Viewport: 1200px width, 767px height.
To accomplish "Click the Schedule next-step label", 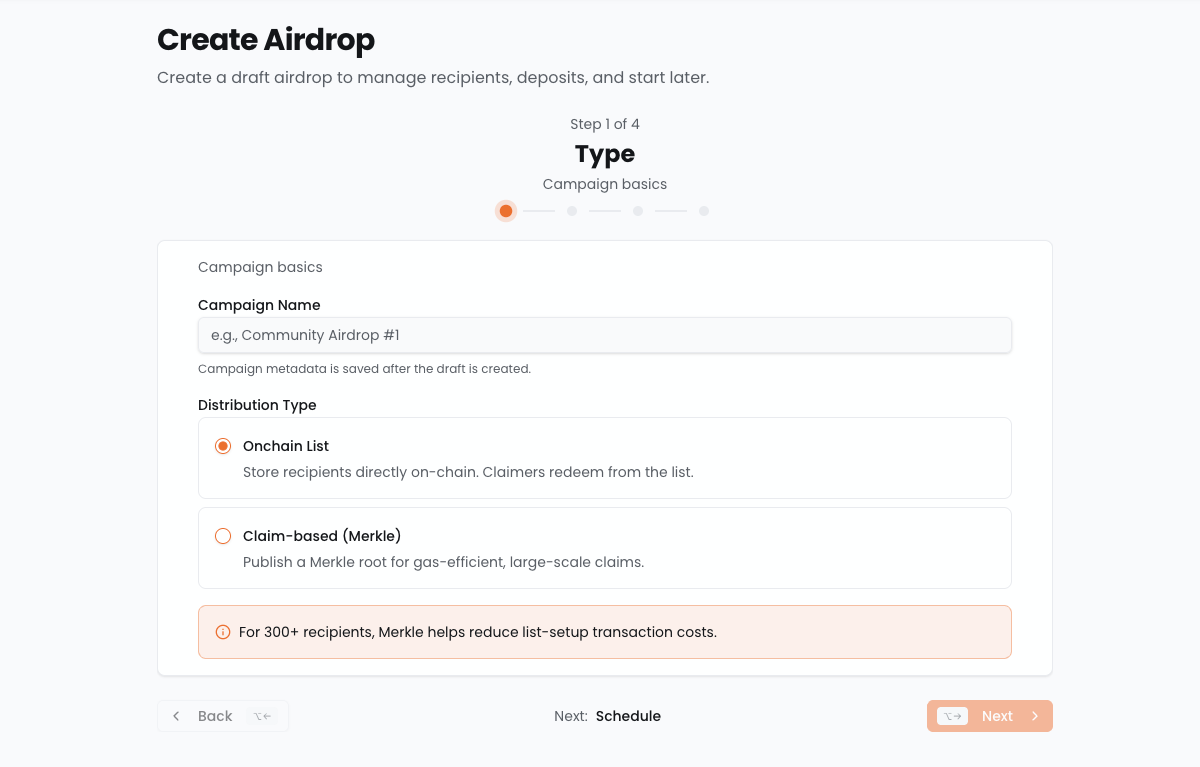I will pyautogui.click(x=628, y=716).
